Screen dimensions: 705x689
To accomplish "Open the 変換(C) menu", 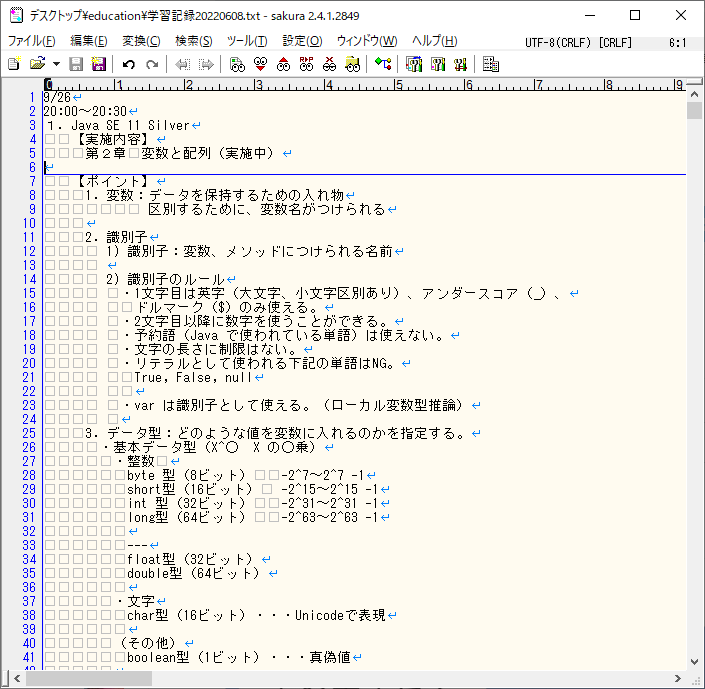I will pos(141,41).
